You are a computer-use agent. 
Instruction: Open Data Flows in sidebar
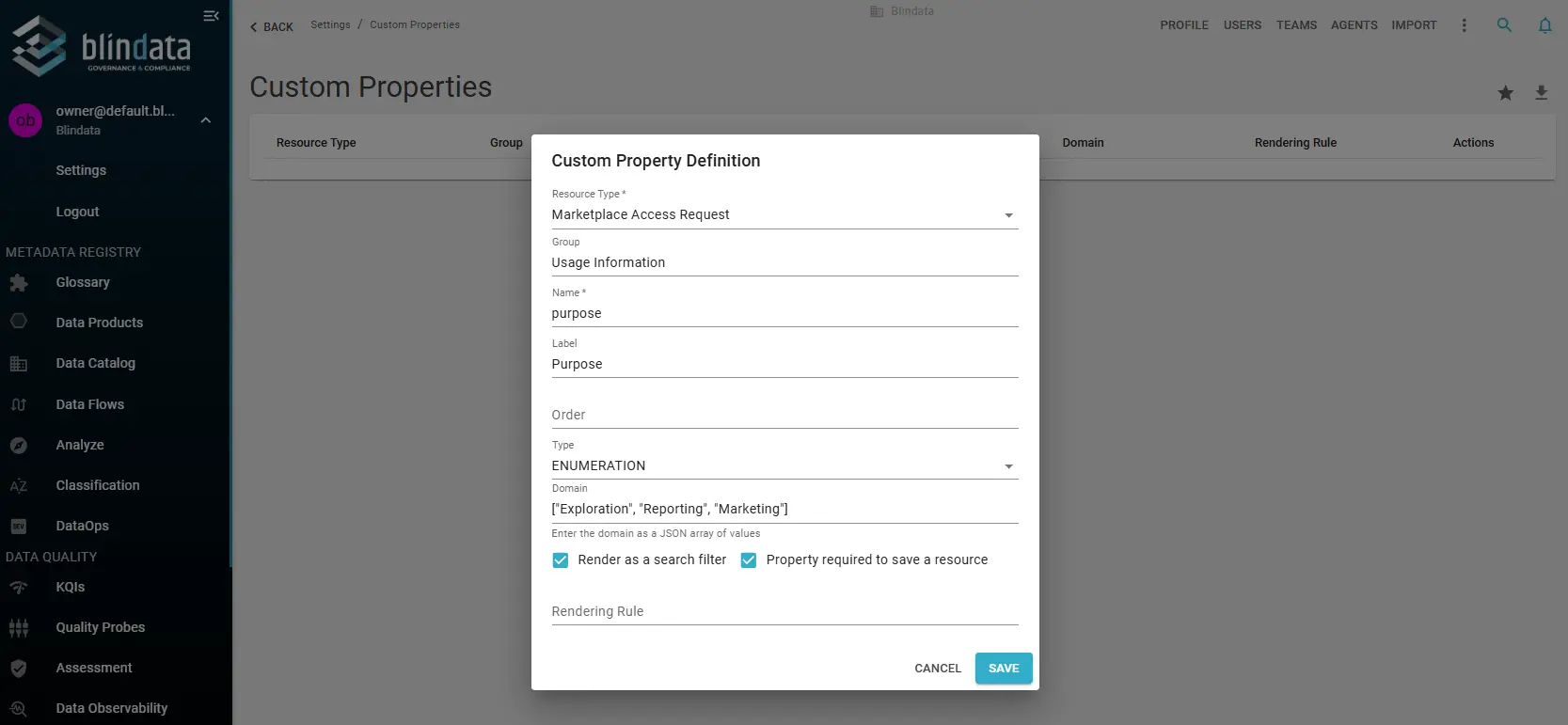tap(90, 404)
